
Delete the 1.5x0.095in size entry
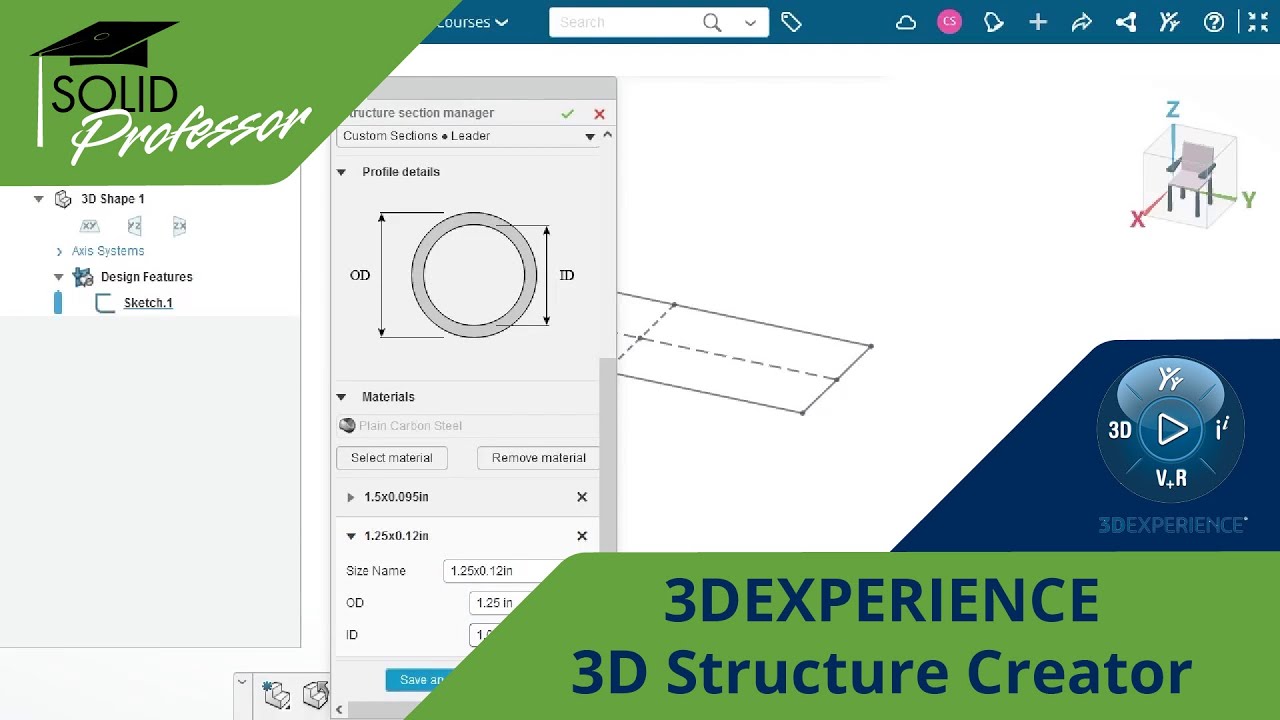[582, 497]
